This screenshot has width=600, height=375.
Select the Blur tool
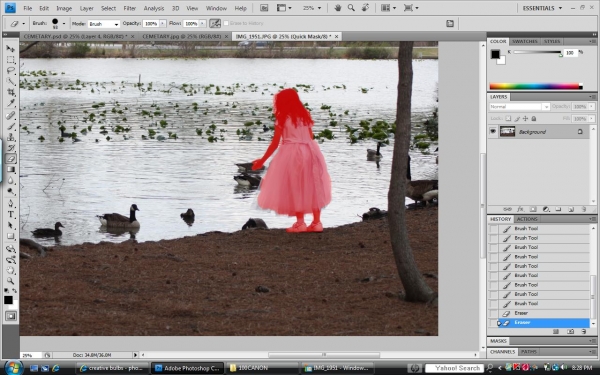point(10,180)
